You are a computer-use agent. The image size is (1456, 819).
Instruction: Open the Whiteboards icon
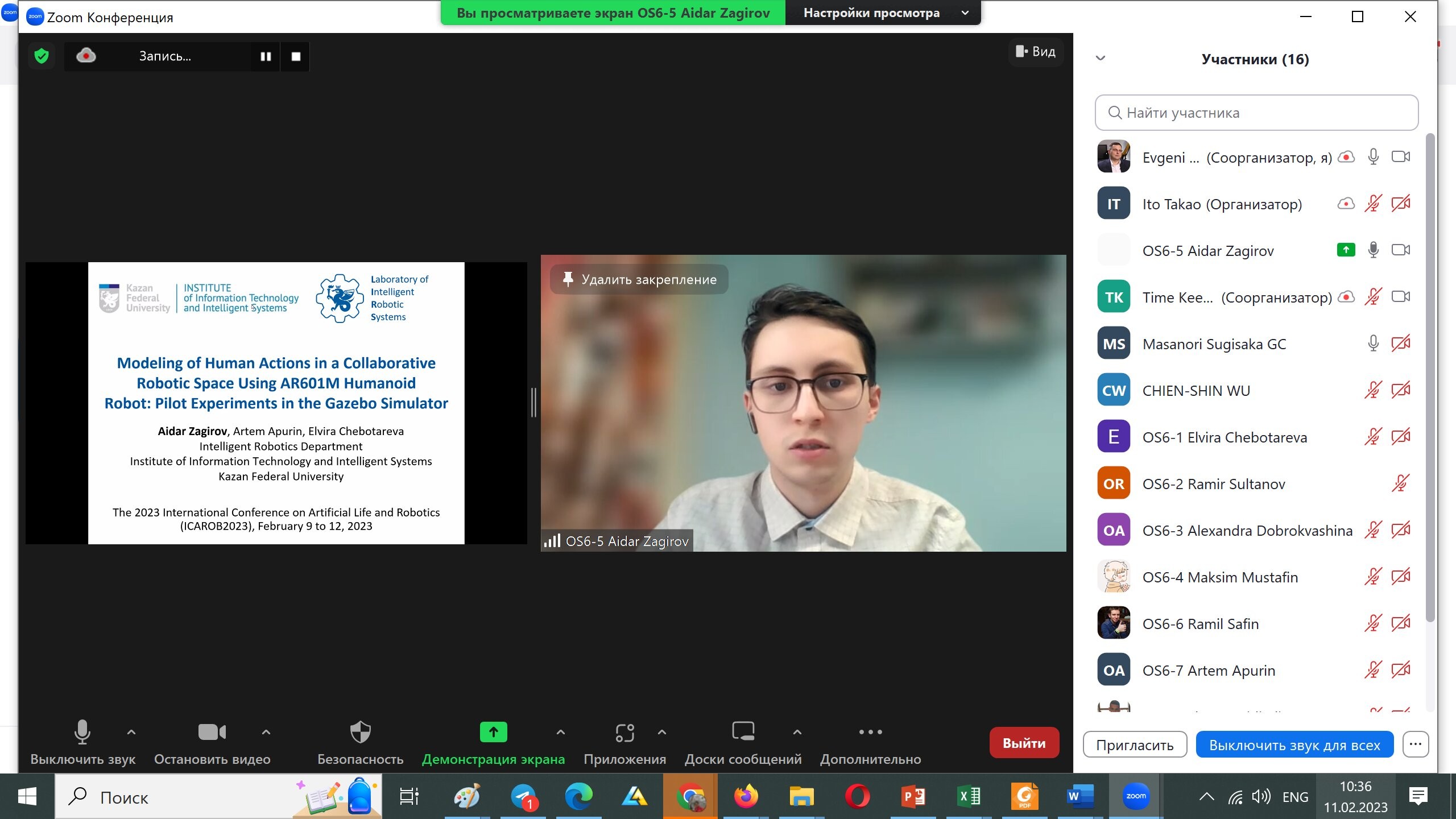point(743,731)
